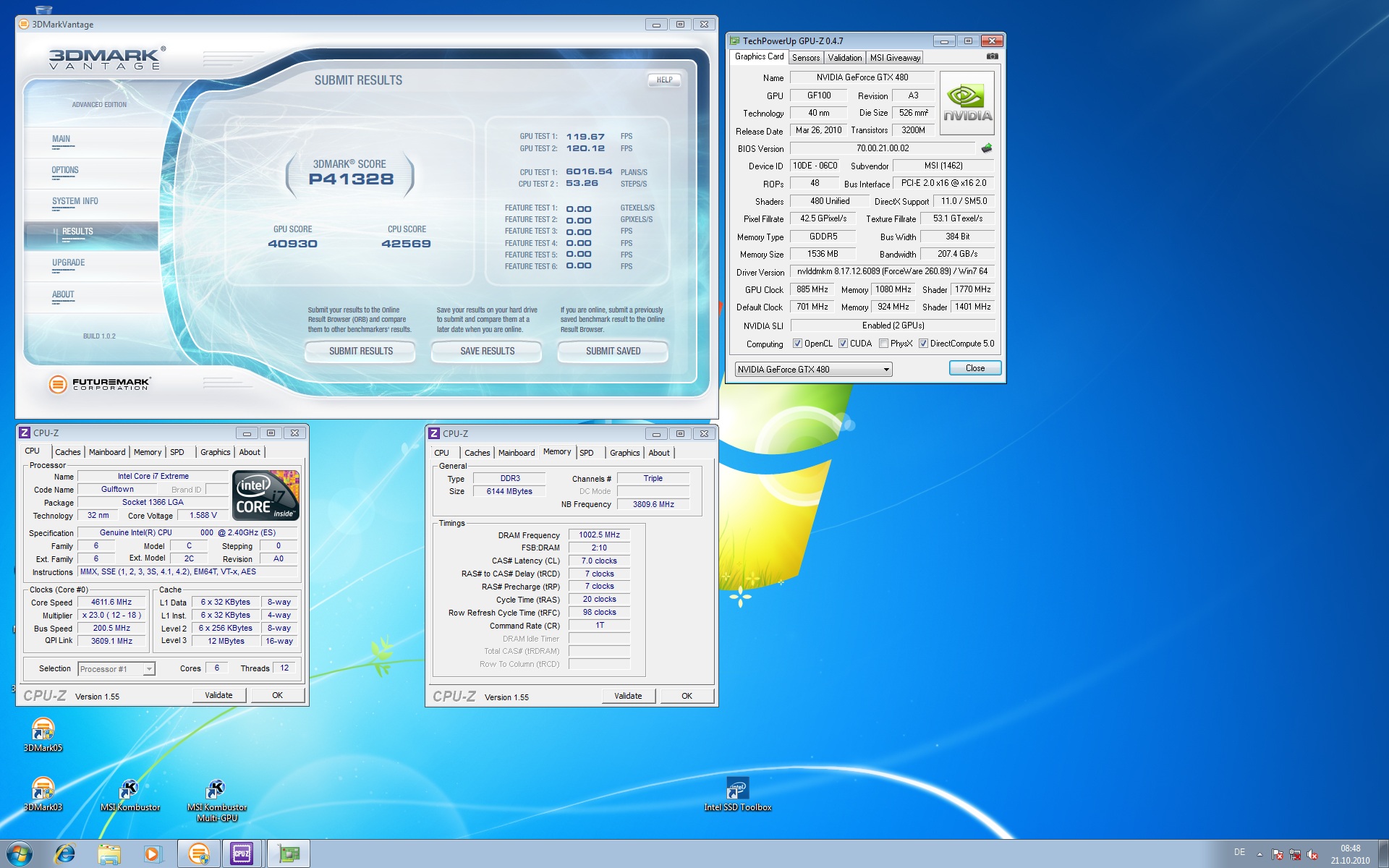
Task: Click the HELP button in 3DMark Vantage
Action: click(664, 80)
